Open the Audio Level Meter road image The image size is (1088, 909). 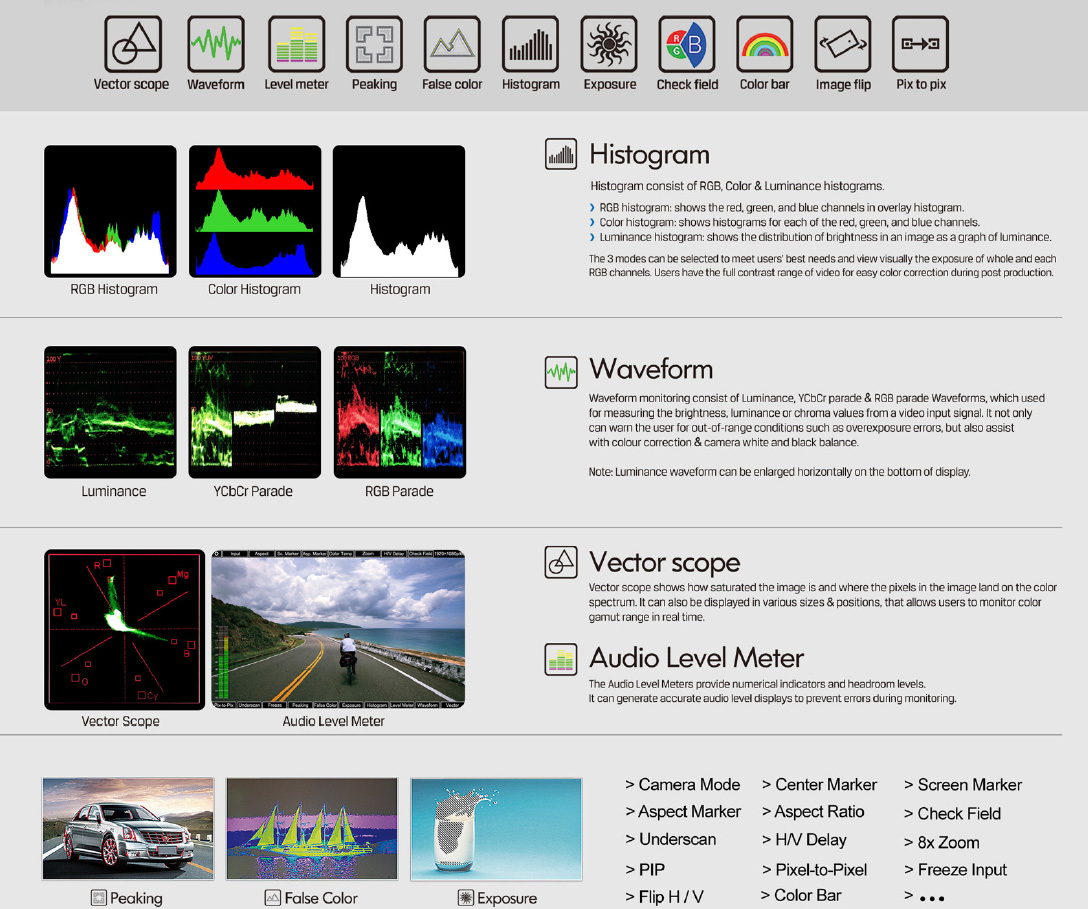(338, 629)
